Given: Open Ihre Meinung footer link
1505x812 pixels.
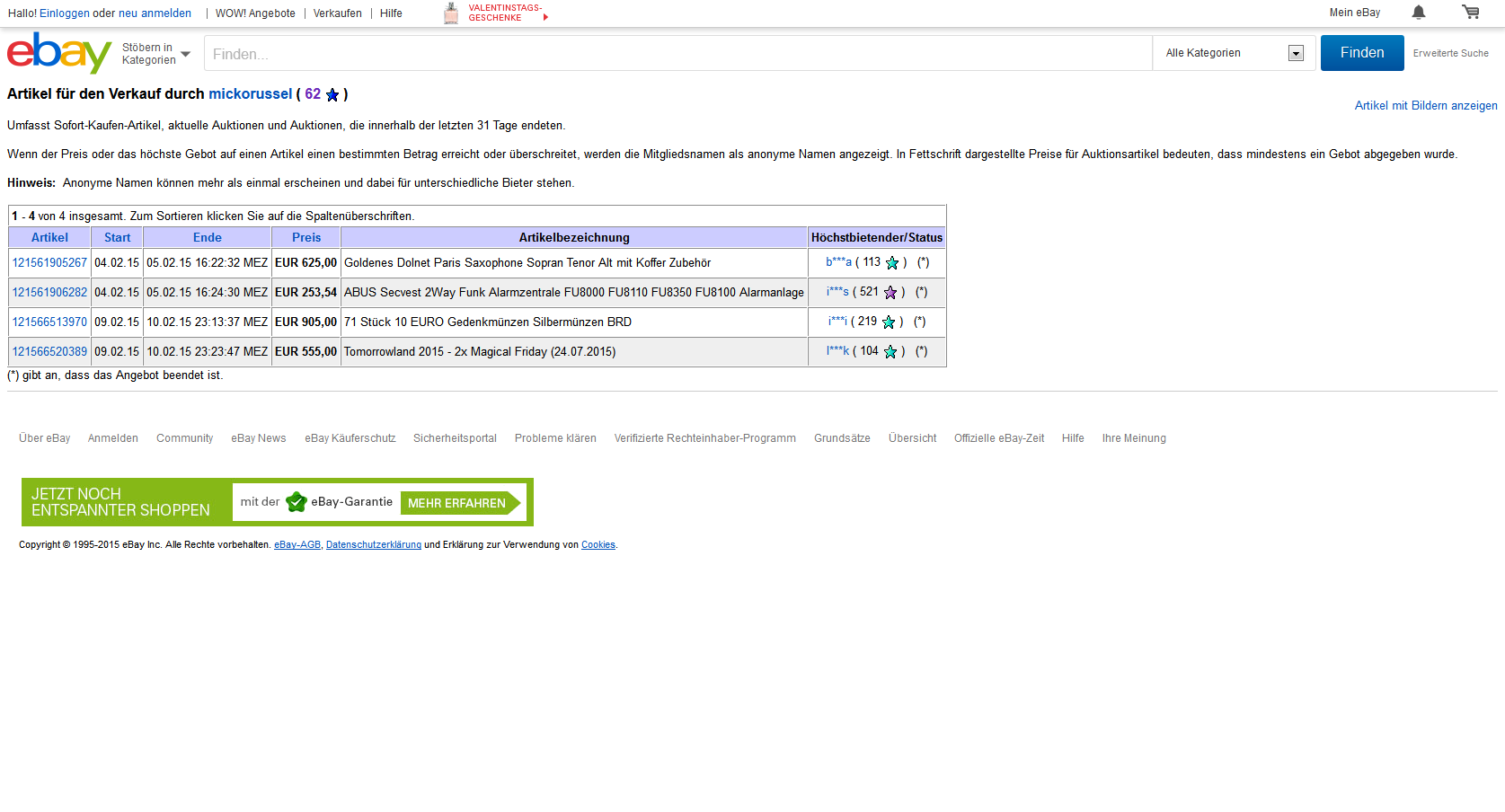Looking at the screenshot, I should pyautogui.click(x=1134, y=438).
